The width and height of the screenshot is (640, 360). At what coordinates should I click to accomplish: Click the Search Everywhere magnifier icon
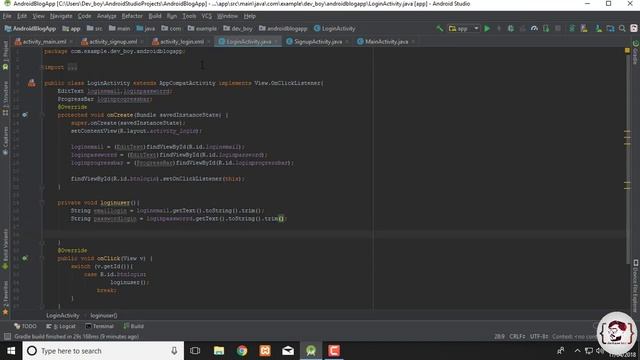[622, 29]
